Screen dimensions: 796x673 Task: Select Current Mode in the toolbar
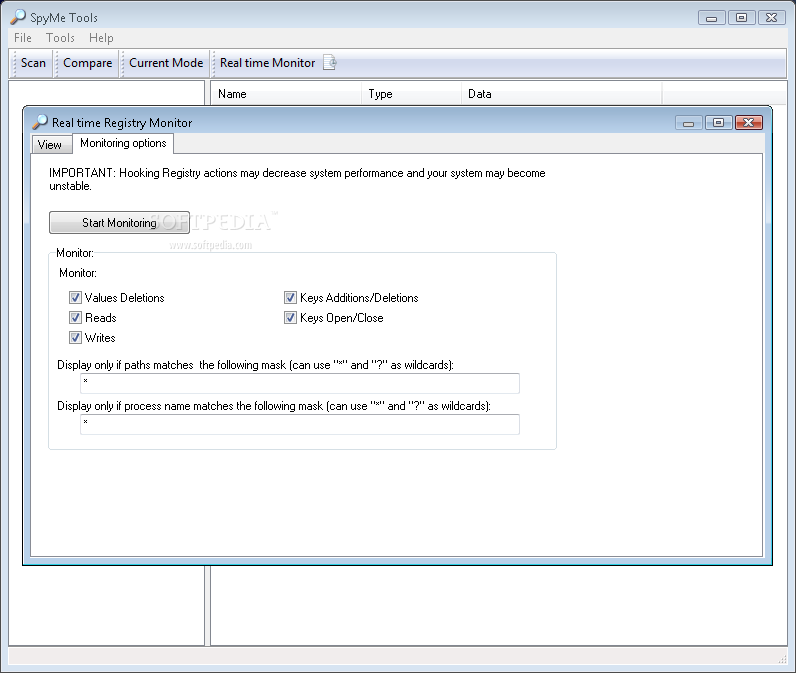coord(166,63)
